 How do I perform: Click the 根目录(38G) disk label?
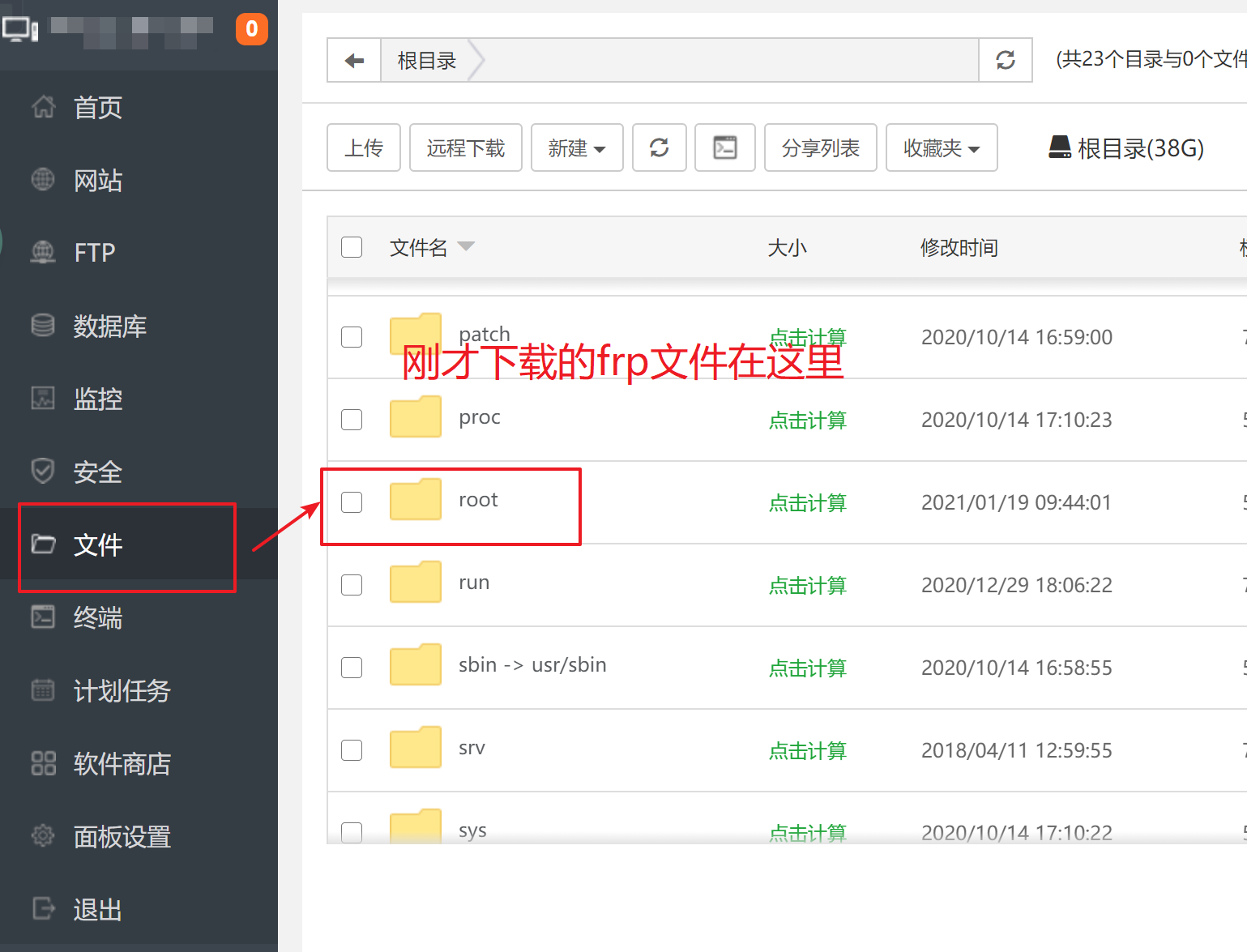click(x=1141, y=148)
